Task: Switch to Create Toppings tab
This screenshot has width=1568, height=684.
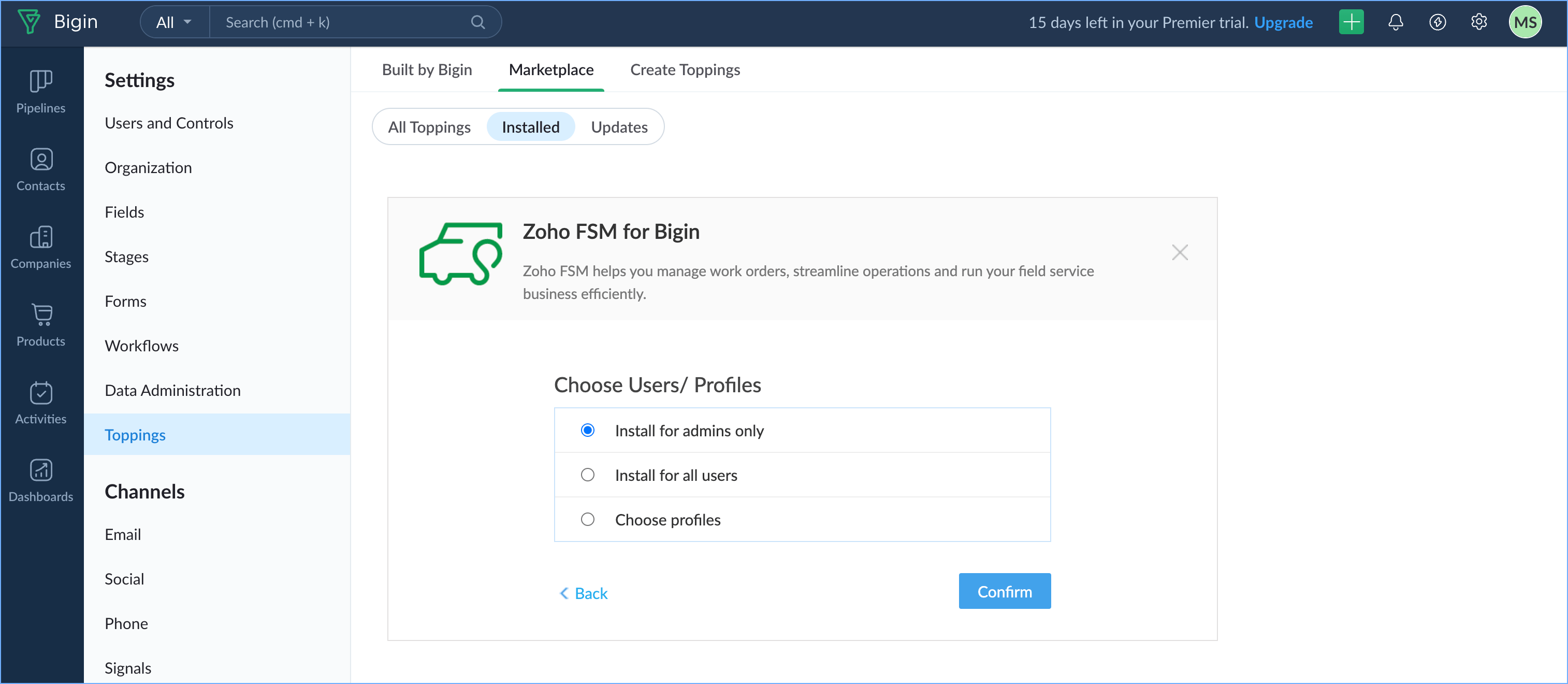Action: point(685,69)
